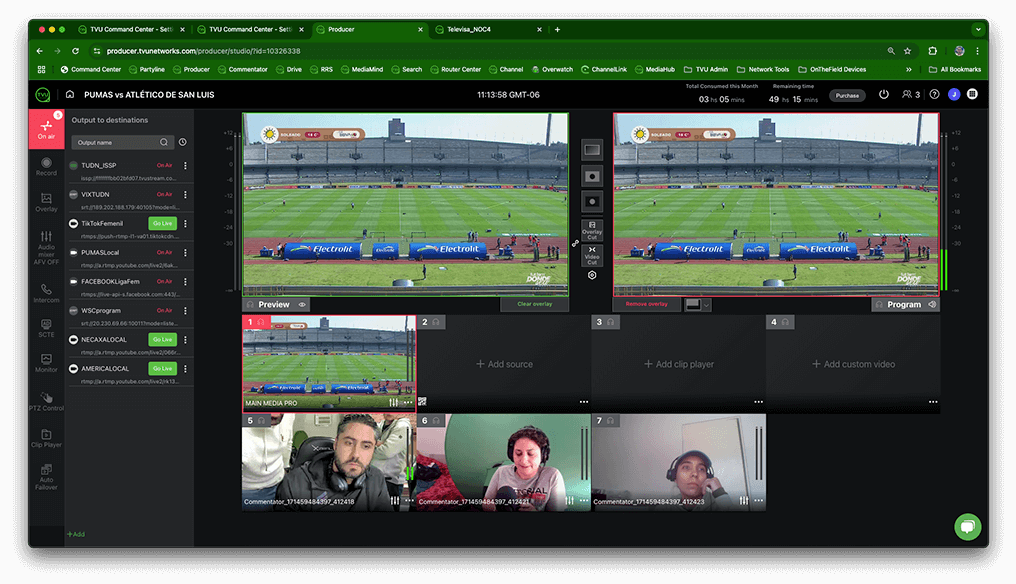Click the Remove overlay button

click(x=647, y=304)
